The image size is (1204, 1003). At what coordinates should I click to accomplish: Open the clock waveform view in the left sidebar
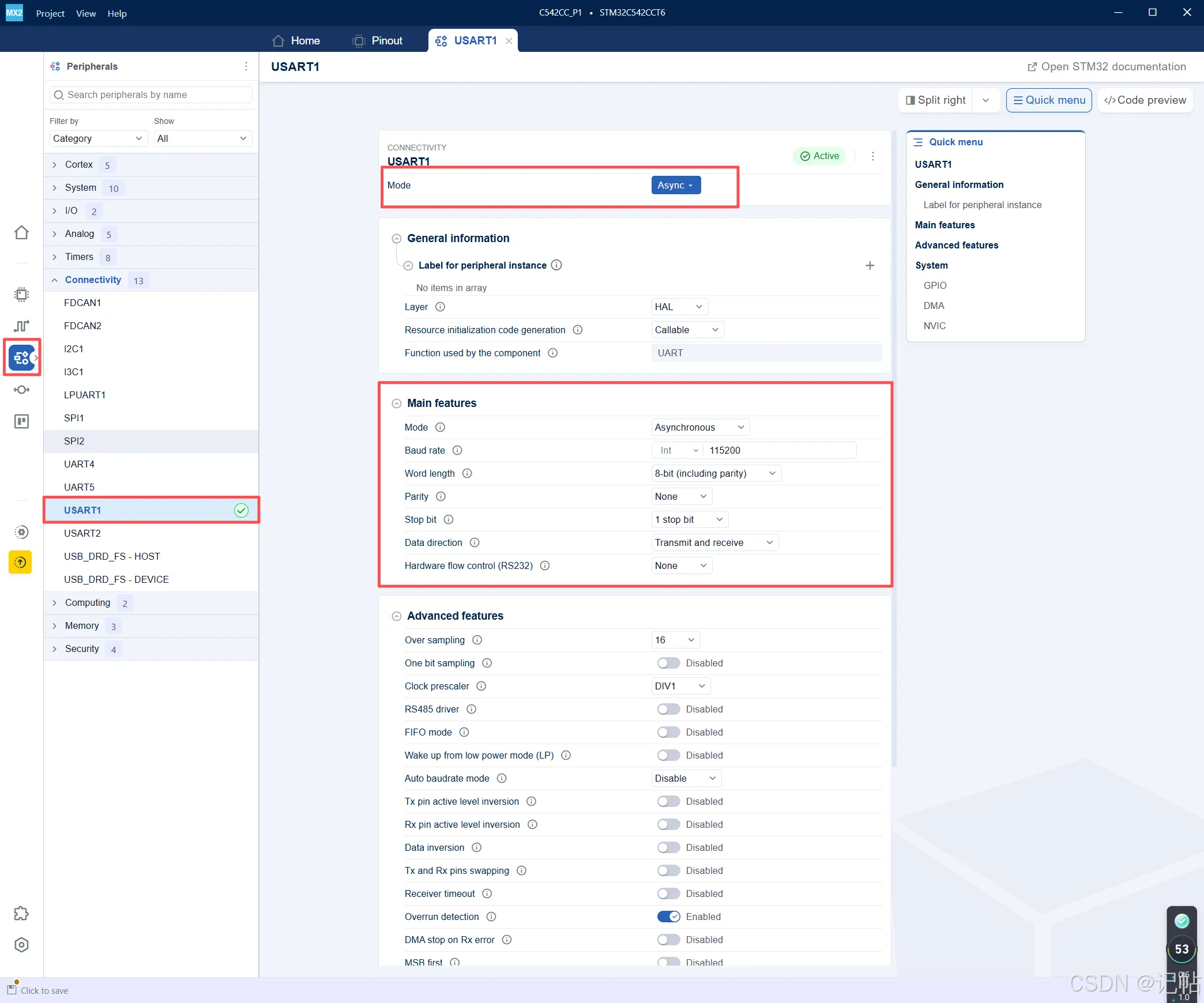(21, 326)
